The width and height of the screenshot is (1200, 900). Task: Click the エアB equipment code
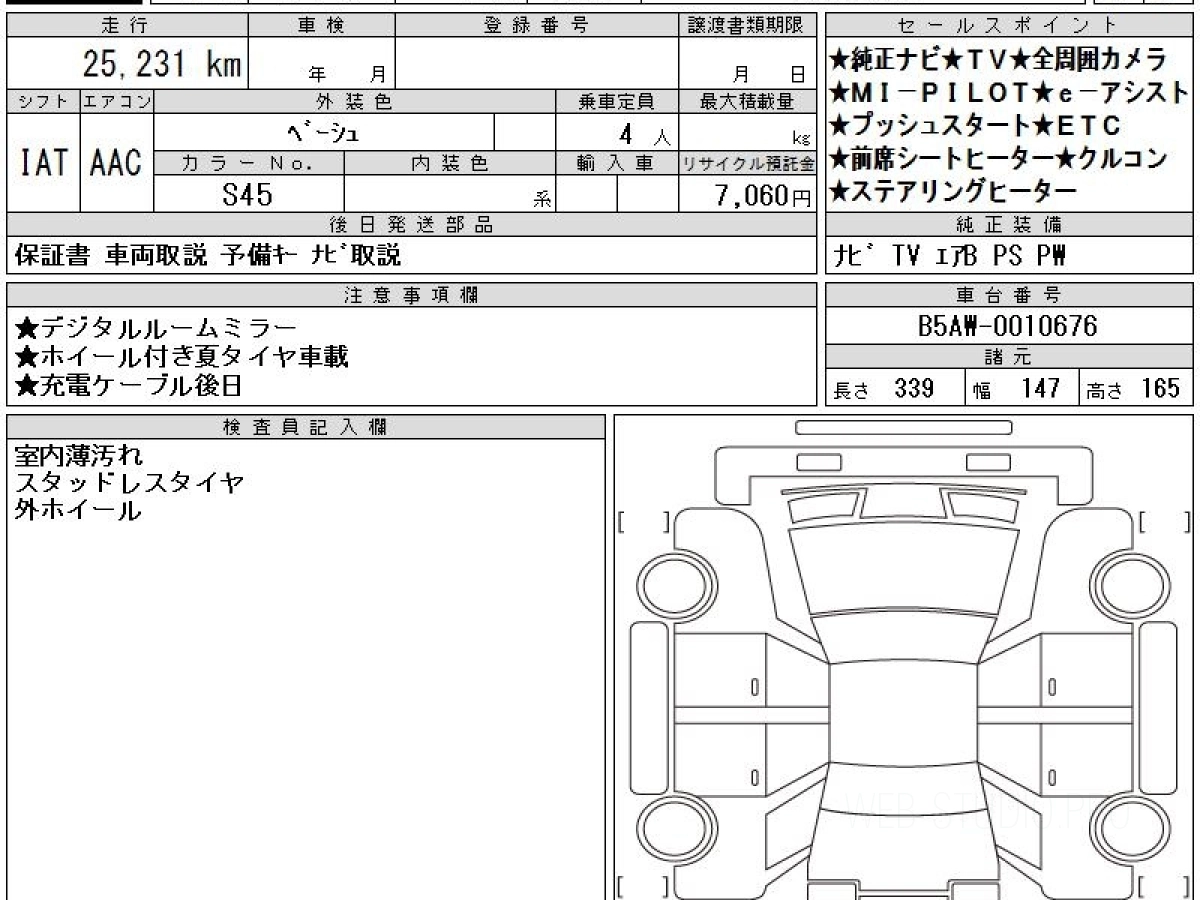(x=956, y=257)
